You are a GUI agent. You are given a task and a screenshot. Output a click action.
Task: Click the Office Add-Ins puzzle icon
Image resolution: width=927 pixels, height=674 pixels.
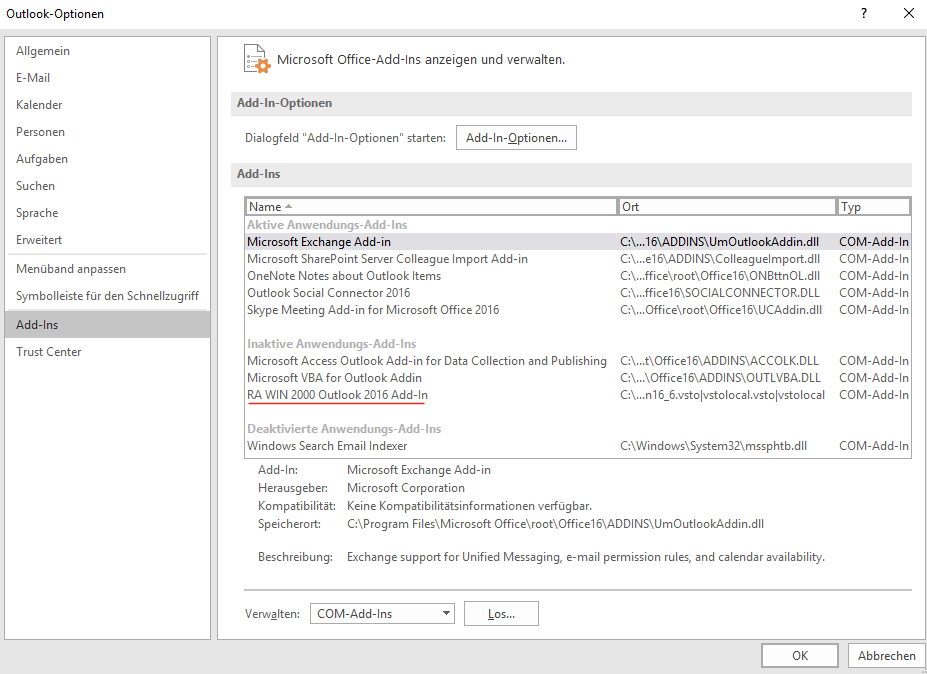tap(252, 58)
